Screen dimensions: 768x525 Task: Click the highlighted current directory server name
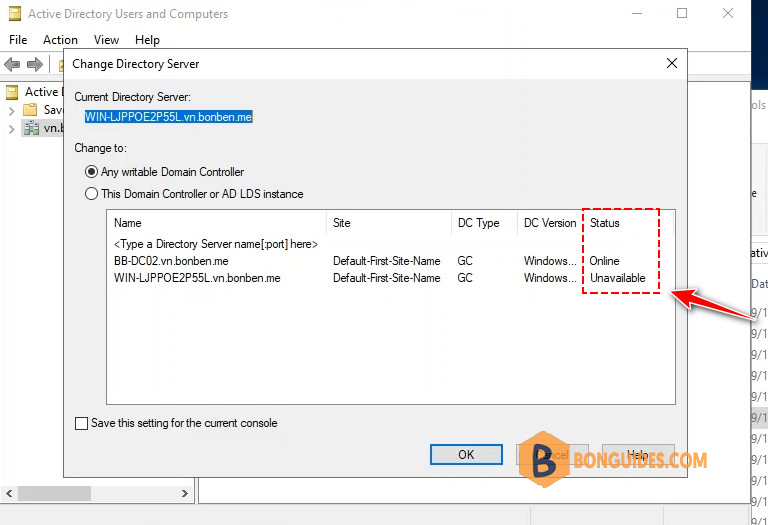[168, 117]
